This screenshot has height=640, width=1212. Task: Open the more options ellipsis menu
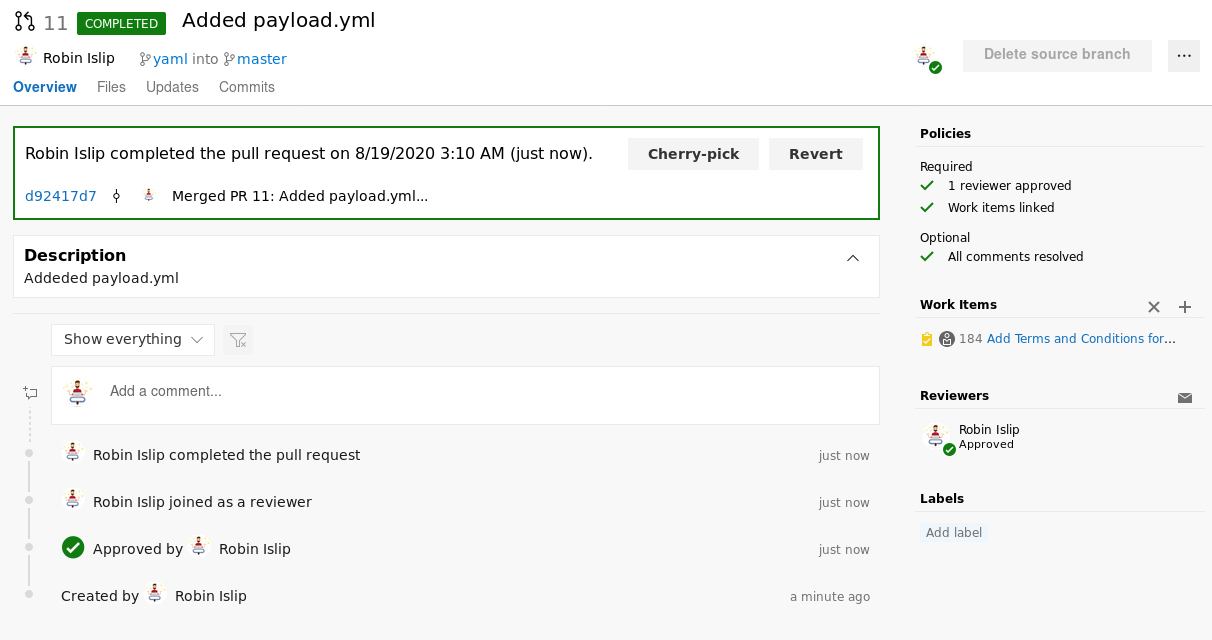pos(1184,56)
